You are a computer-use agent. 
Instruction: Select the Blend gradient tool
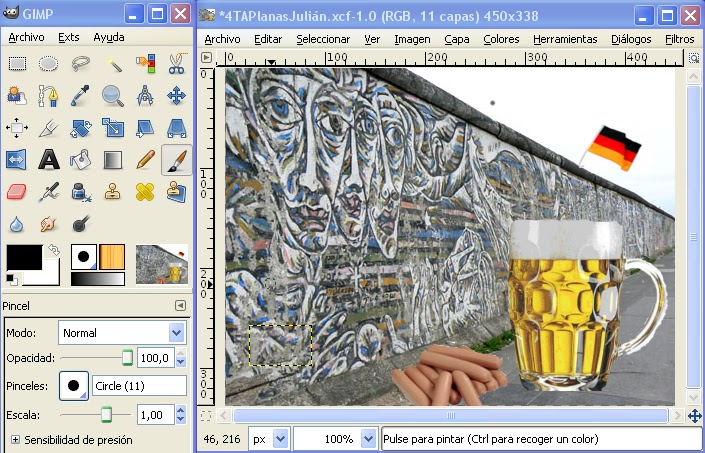pyautogui.click(x=113, y=160)
